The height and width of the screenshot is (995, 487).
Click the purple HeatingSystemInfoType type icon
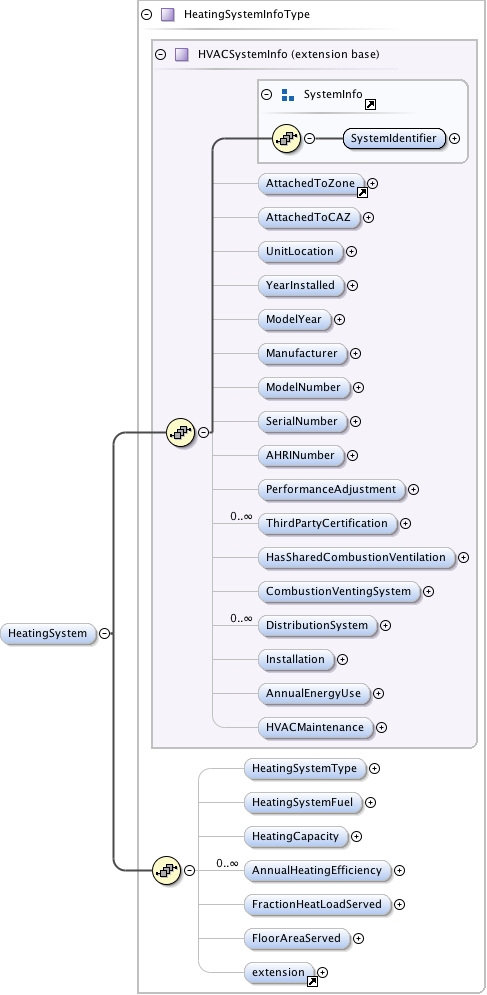coord(168,14)
